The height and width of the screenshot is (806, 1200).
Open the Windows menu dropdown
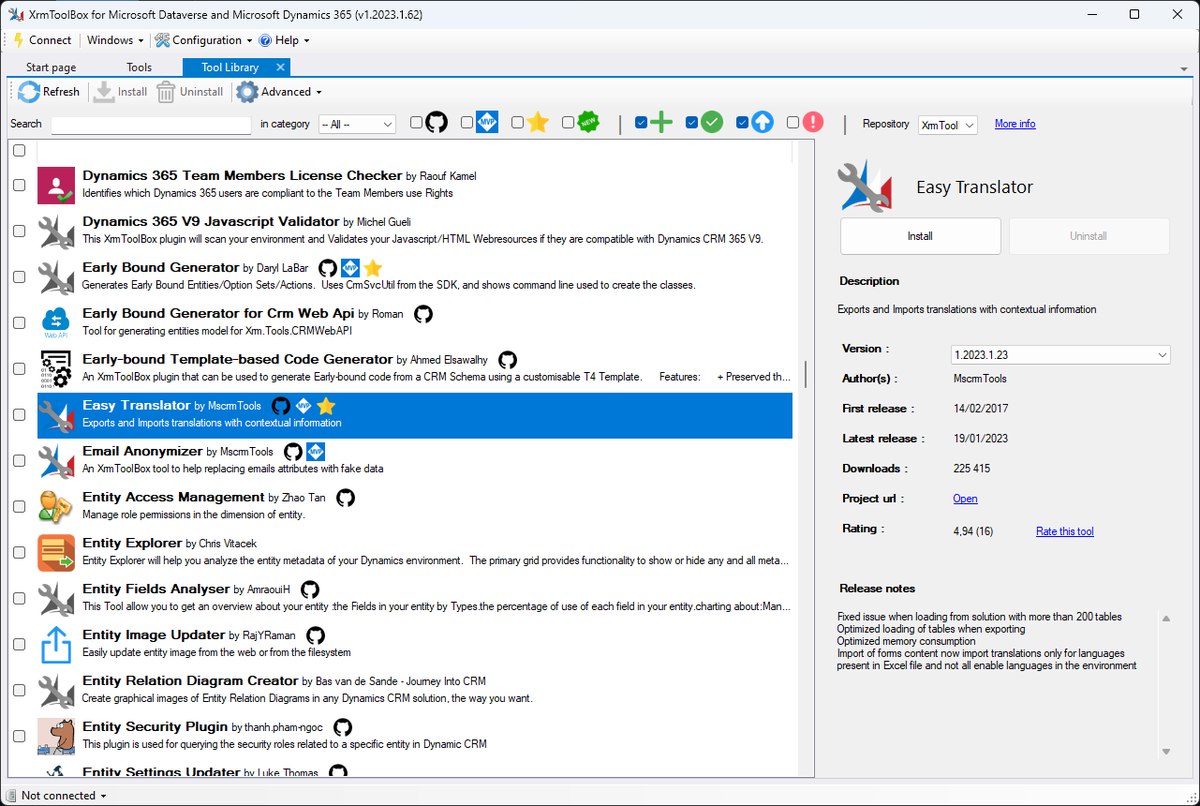point(114,40)
